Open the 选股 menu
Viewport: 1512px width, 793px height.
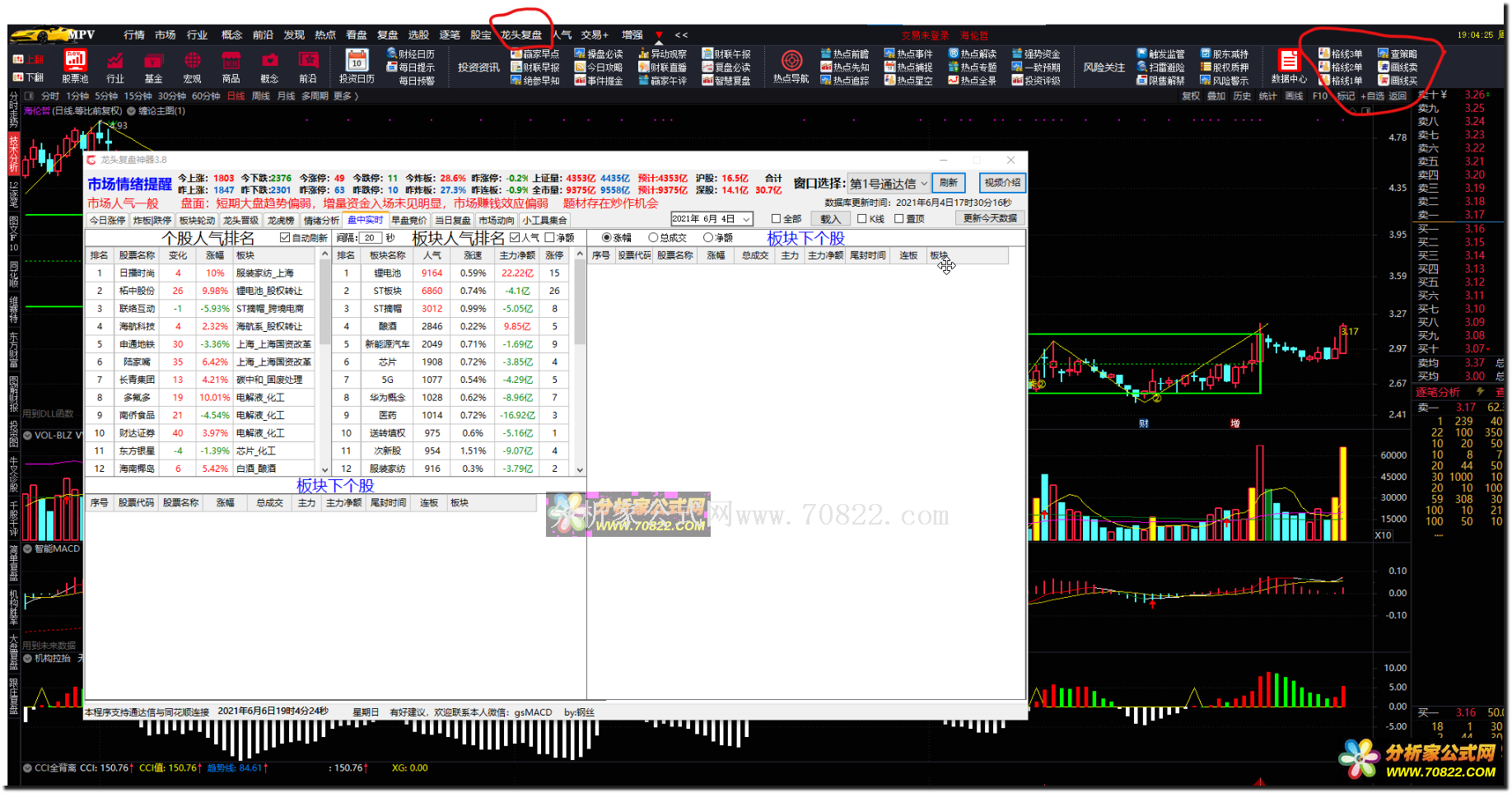[418, 35]
